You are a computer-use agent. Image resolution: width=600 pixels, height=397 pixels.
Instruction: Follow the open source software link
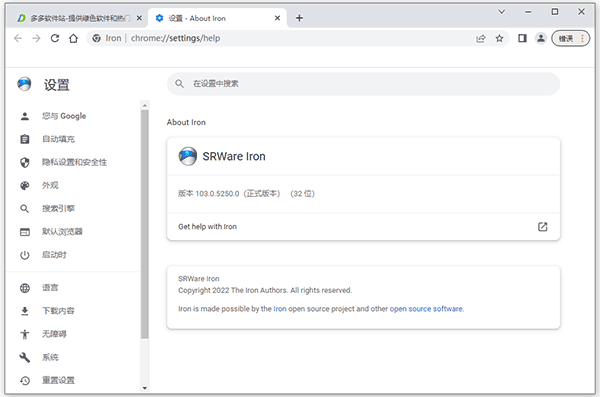(426, 309)
